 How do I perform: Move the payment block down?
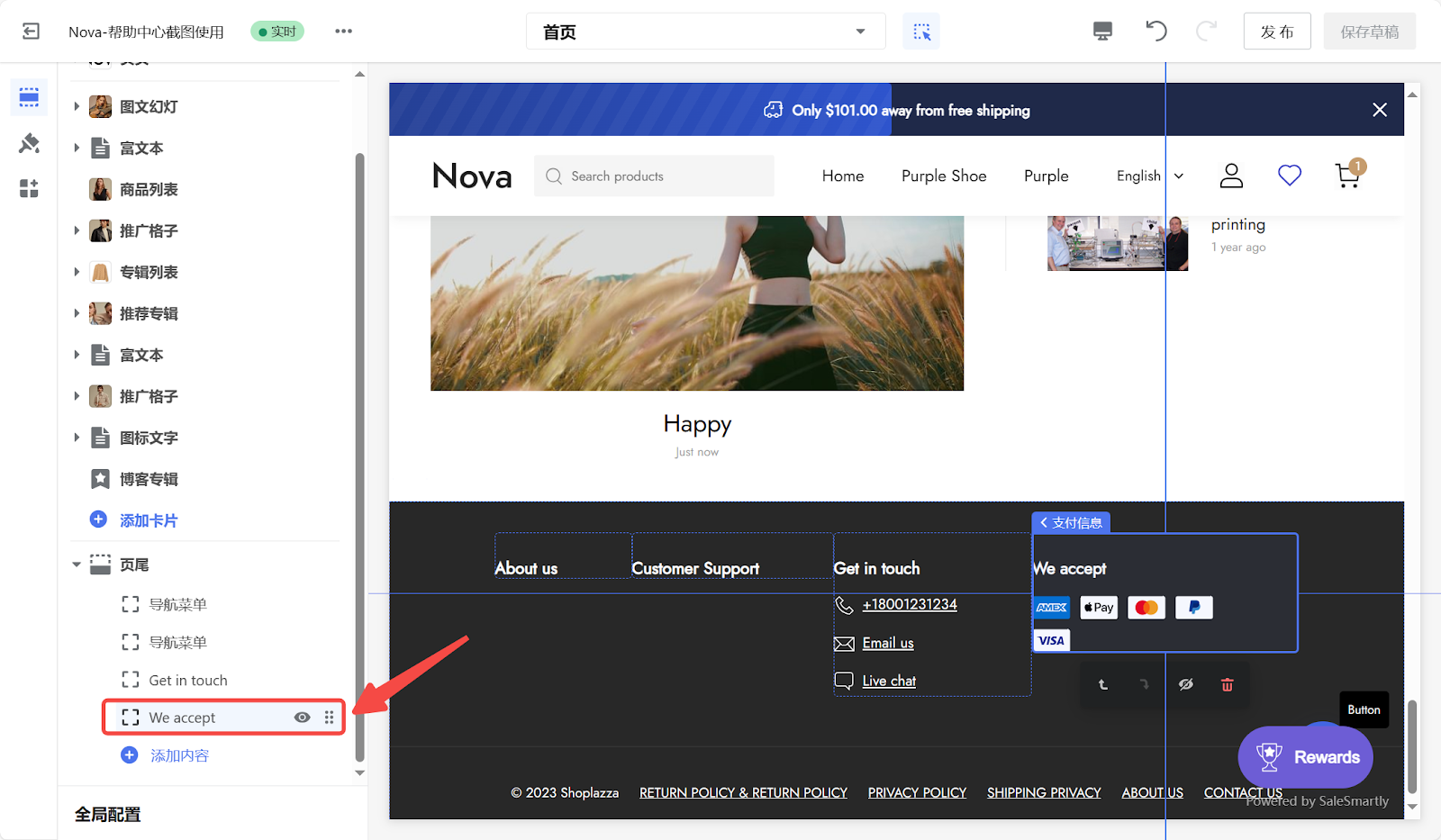pos(1145,685)
